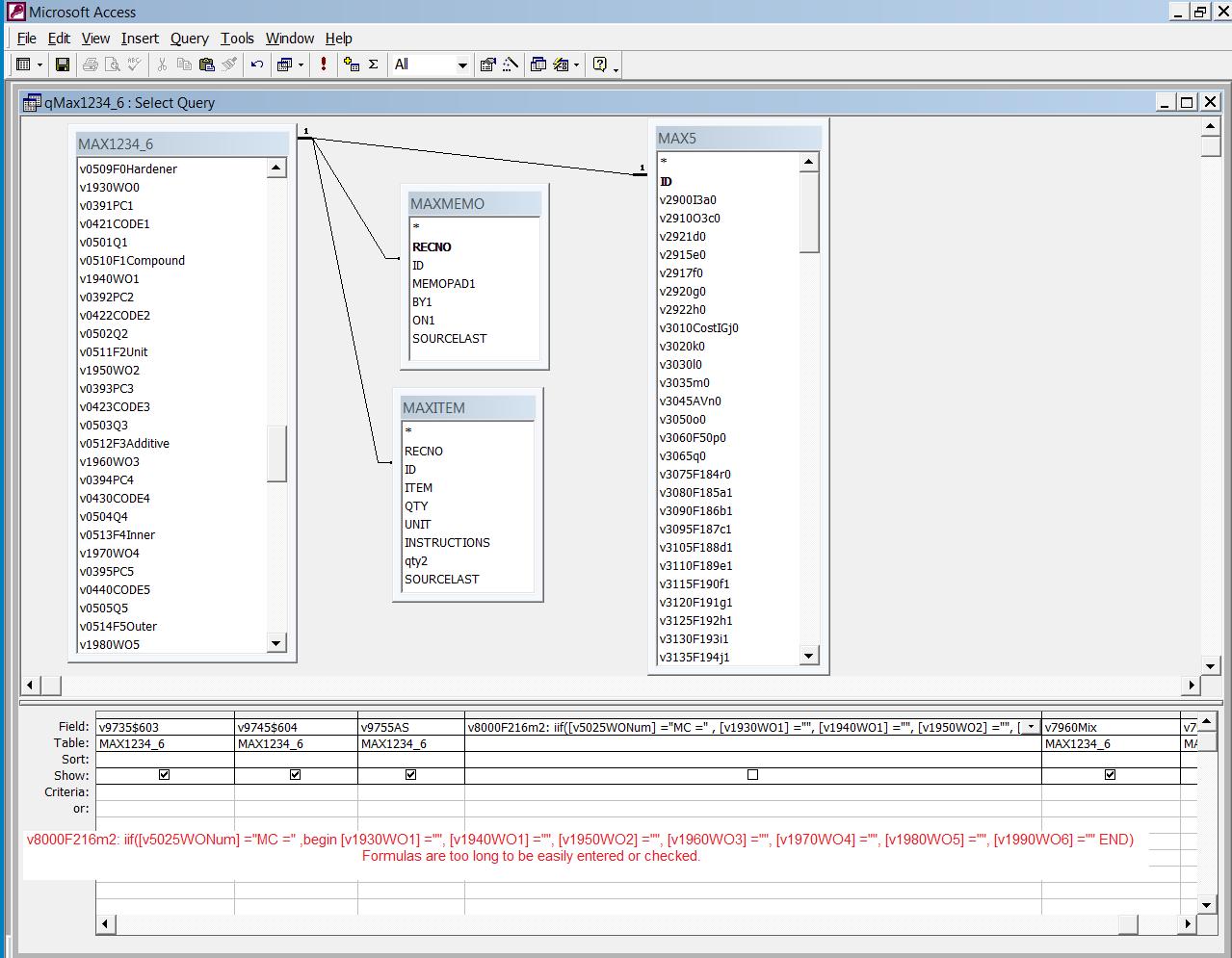Open the Top Values 'All' dropdown
The image size is (1232, 958).
(x=462, y=65)
